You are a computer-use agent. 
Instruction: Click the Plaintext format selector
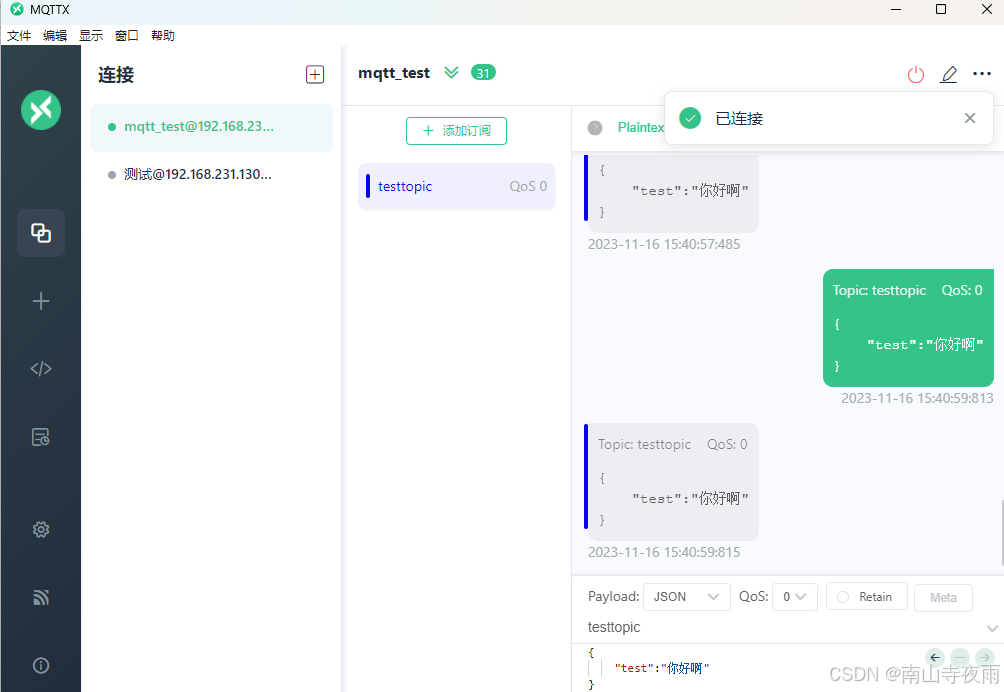640,127
